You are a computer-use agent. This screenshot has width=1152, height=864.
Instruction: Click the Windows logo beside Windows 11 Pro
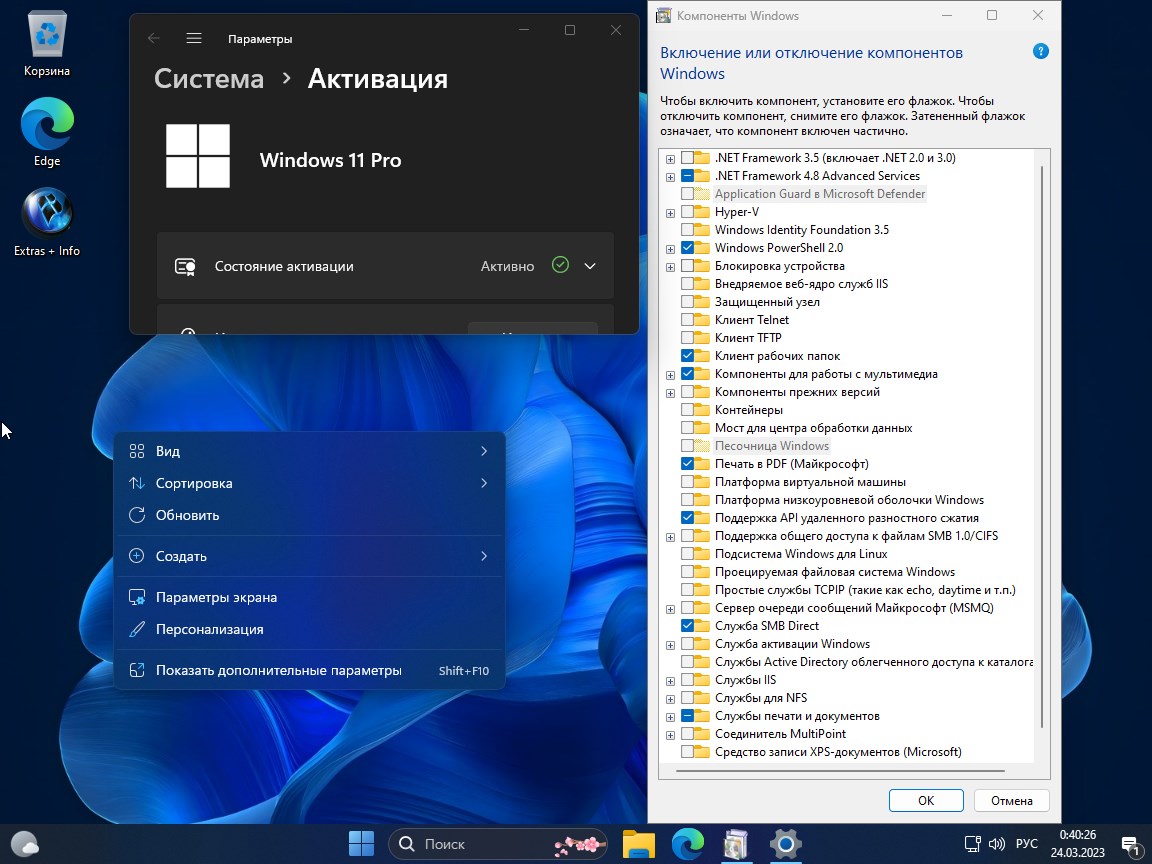tap(198, 156)
